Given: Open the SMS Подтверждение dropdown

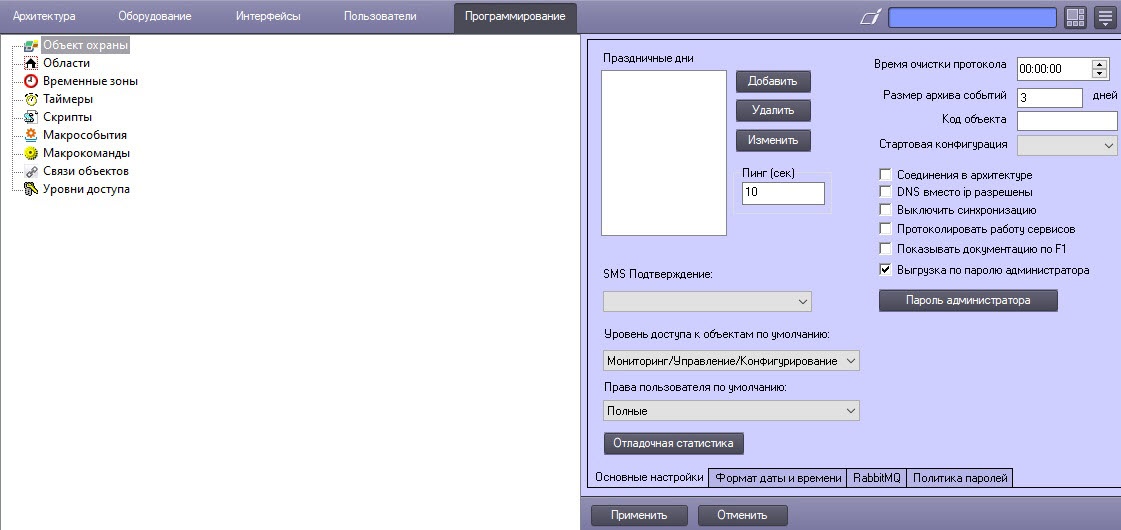Looking at the screenshot, I should pos(707,301).
